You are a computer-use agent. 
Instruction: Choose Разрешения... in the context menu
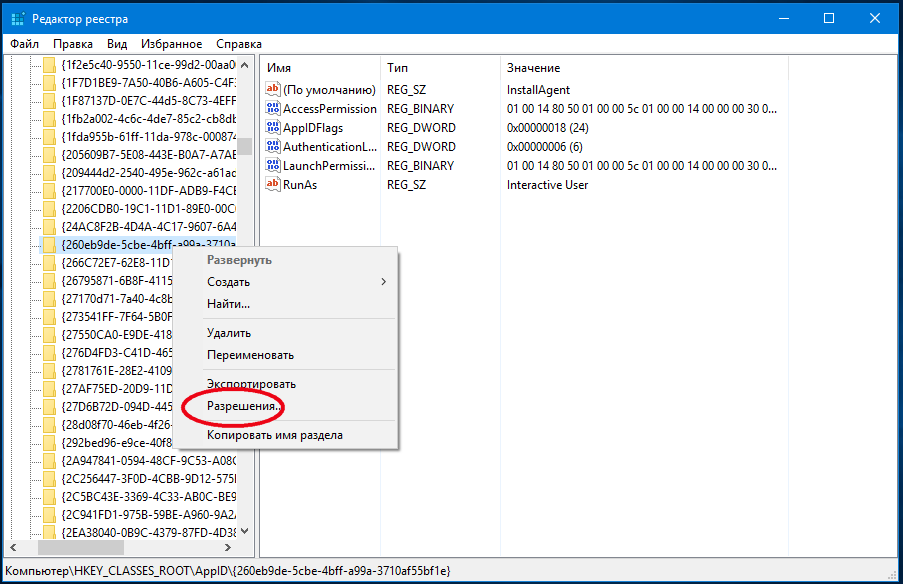click(244, 406)
